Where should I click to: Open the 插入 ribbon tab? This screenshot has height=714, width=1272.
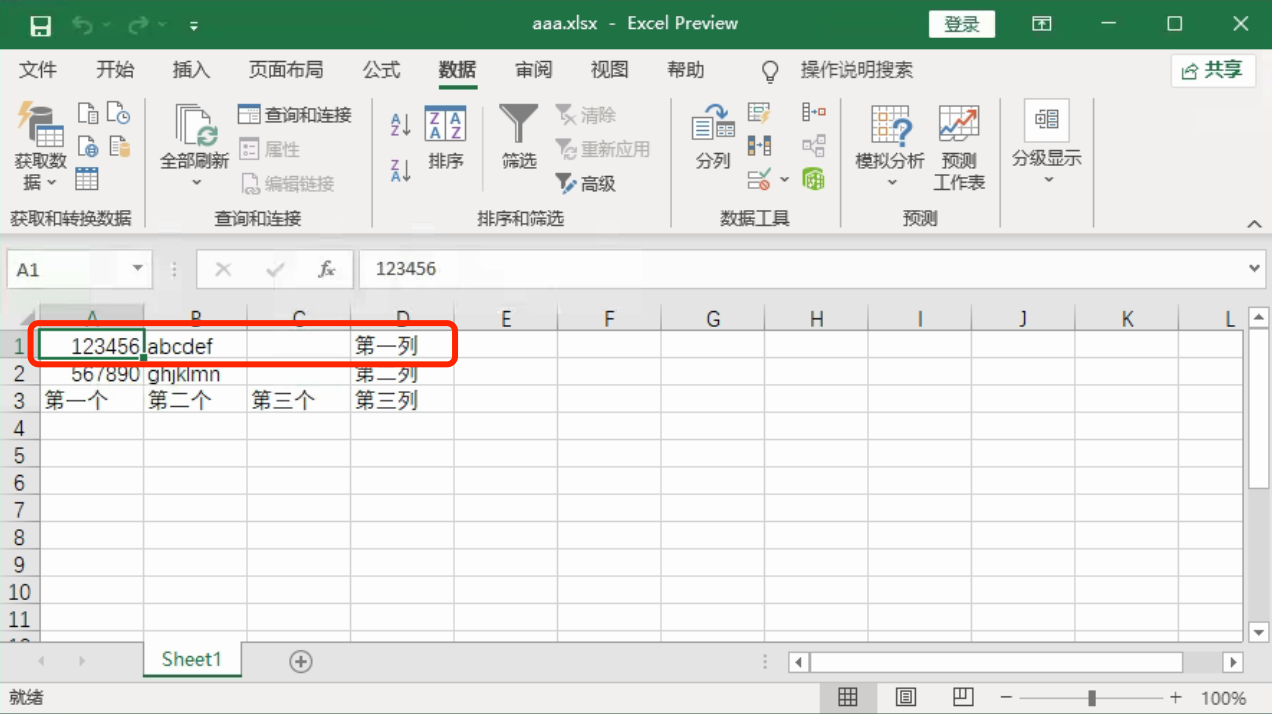[191, 70]
